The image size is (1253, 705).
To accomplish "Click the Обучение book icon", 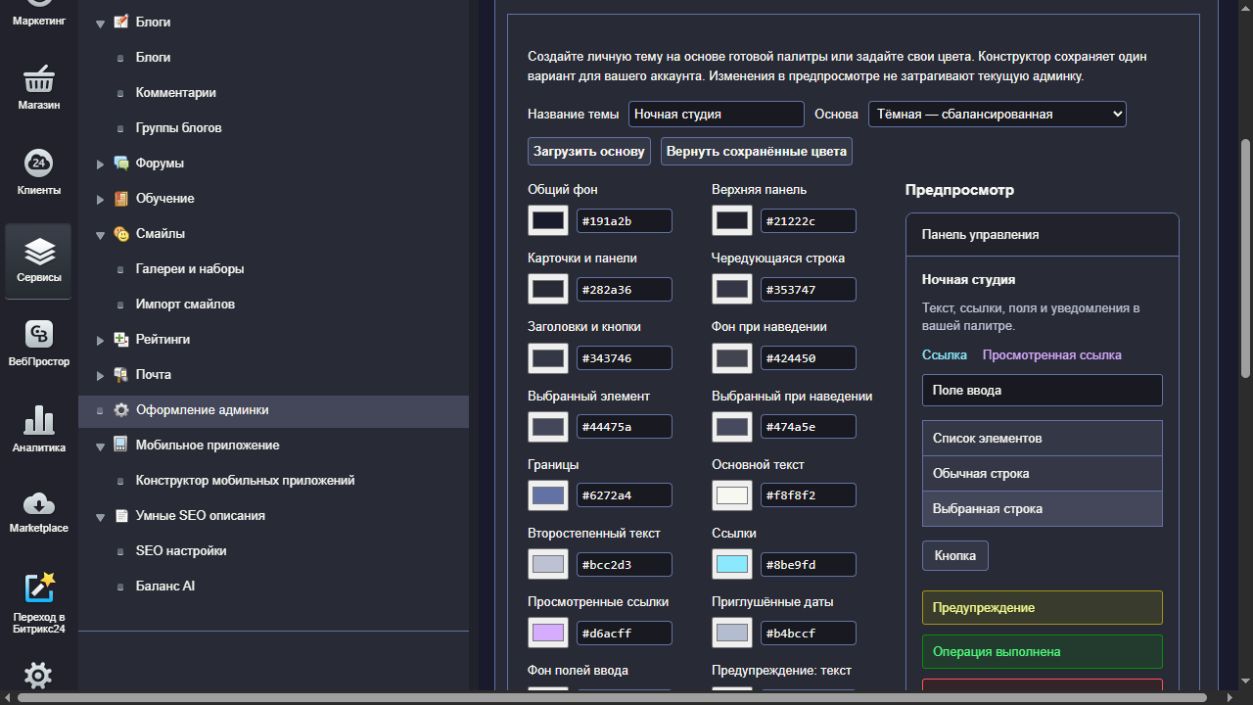I will coord(121,198).
